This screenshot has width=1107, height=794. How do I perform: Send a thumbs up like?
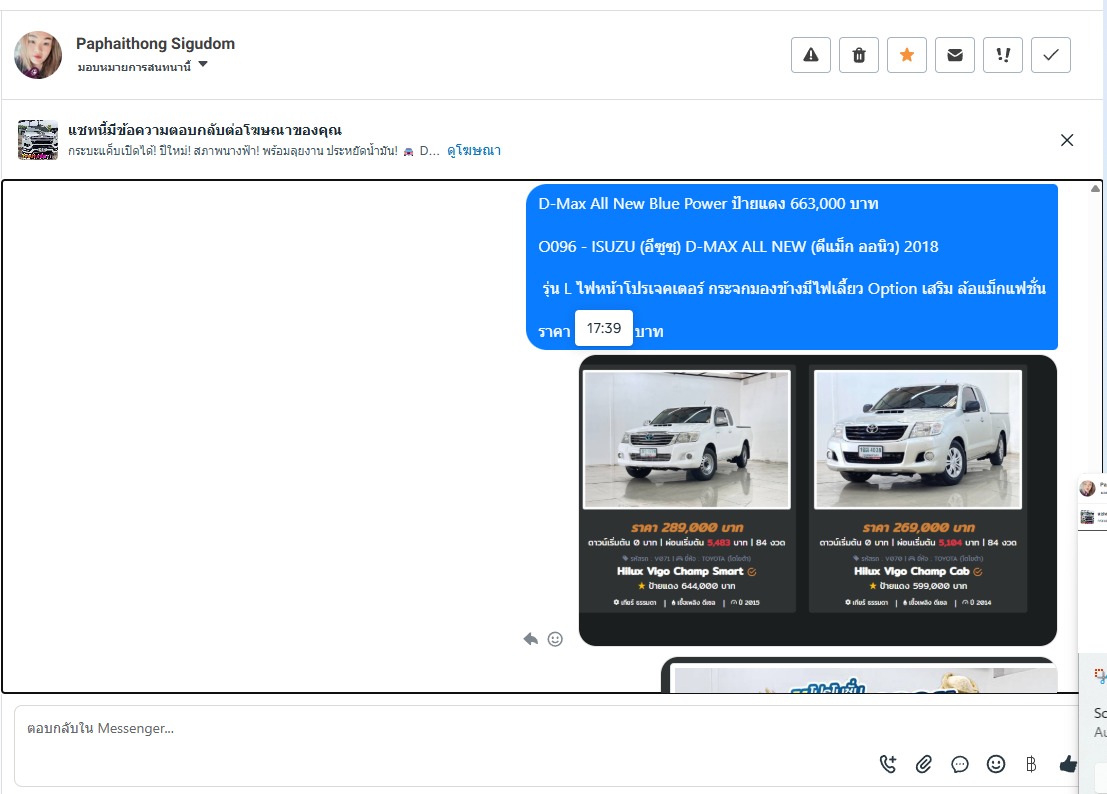(x=1067, y=764)
